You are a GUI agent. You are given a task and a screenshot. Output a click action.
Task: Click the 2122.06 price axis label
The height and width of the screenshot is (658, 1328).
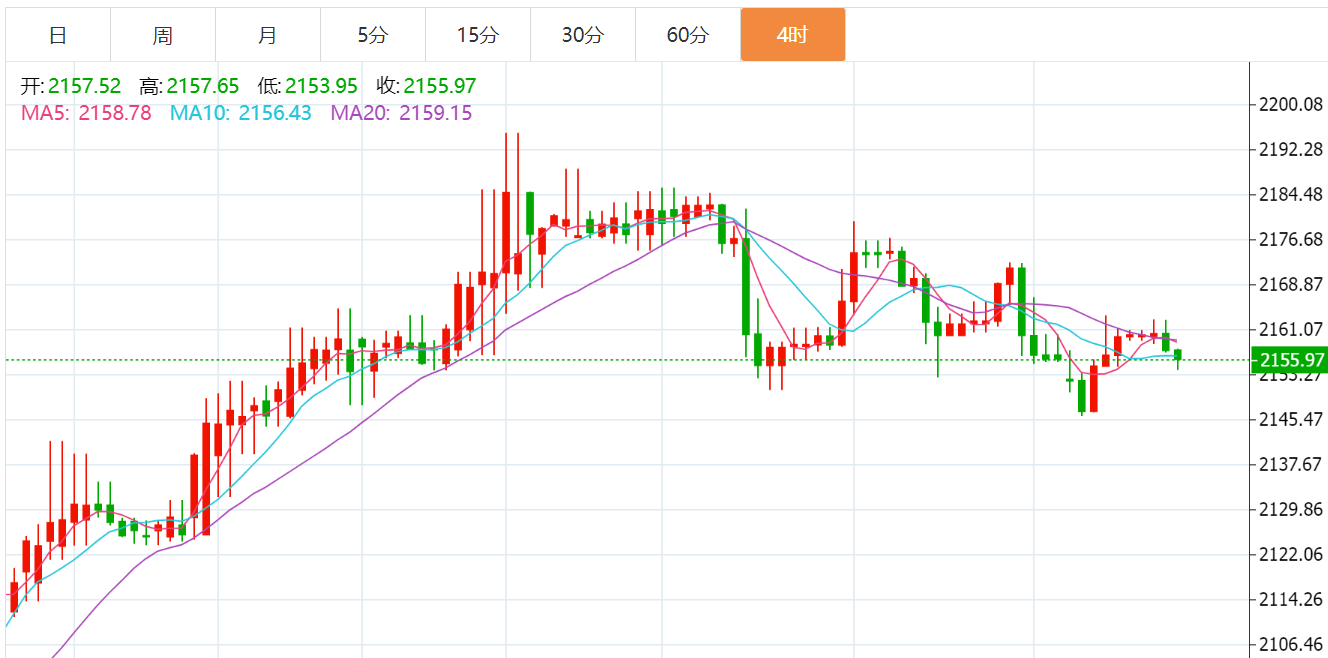[x=1292, y=554]
